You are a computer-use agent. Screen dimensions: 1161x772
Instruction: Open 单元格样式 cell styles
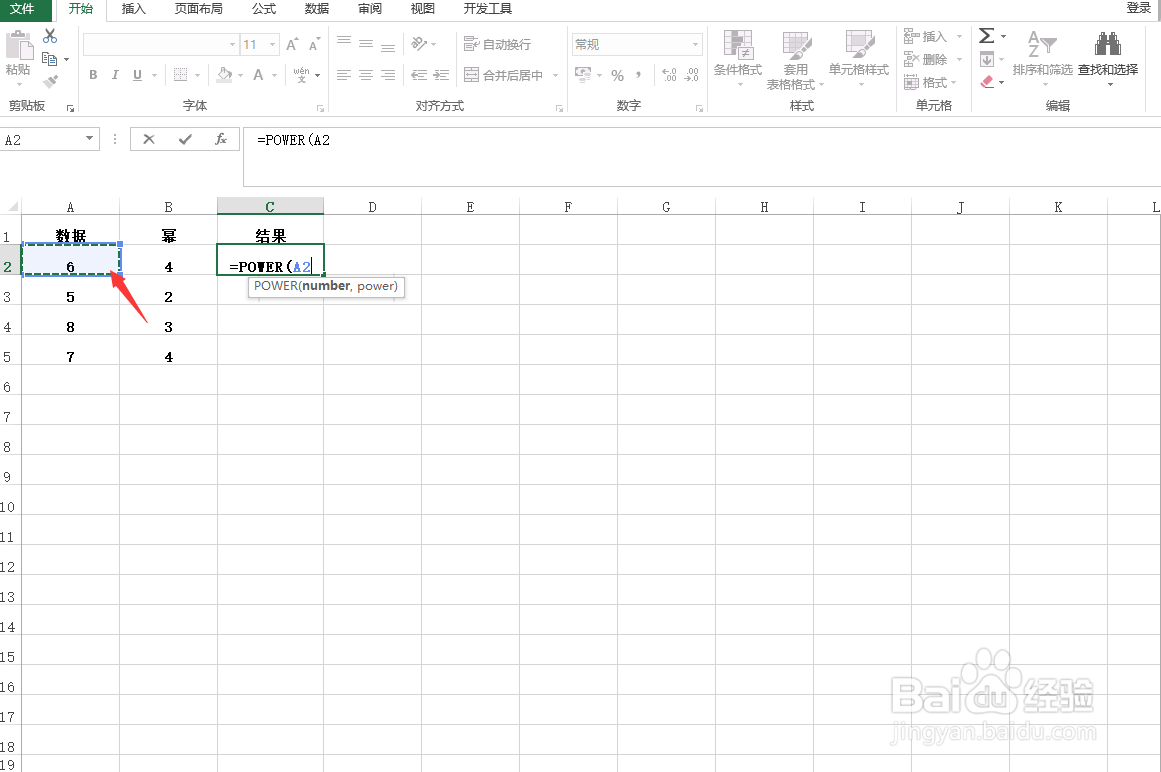tap(859, 59)
